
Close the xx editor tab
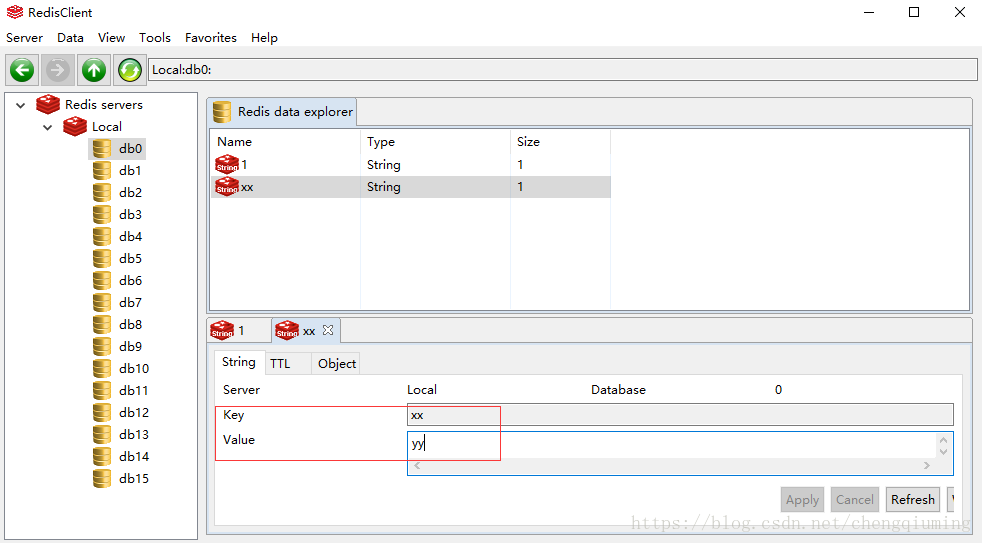[328, 330]
